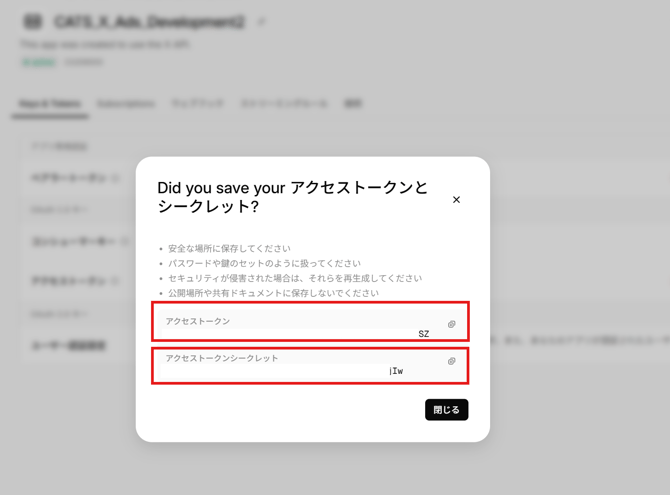Click the app icon beside the app name
This screenshot has width=670, height=495.
click(33, 21)
